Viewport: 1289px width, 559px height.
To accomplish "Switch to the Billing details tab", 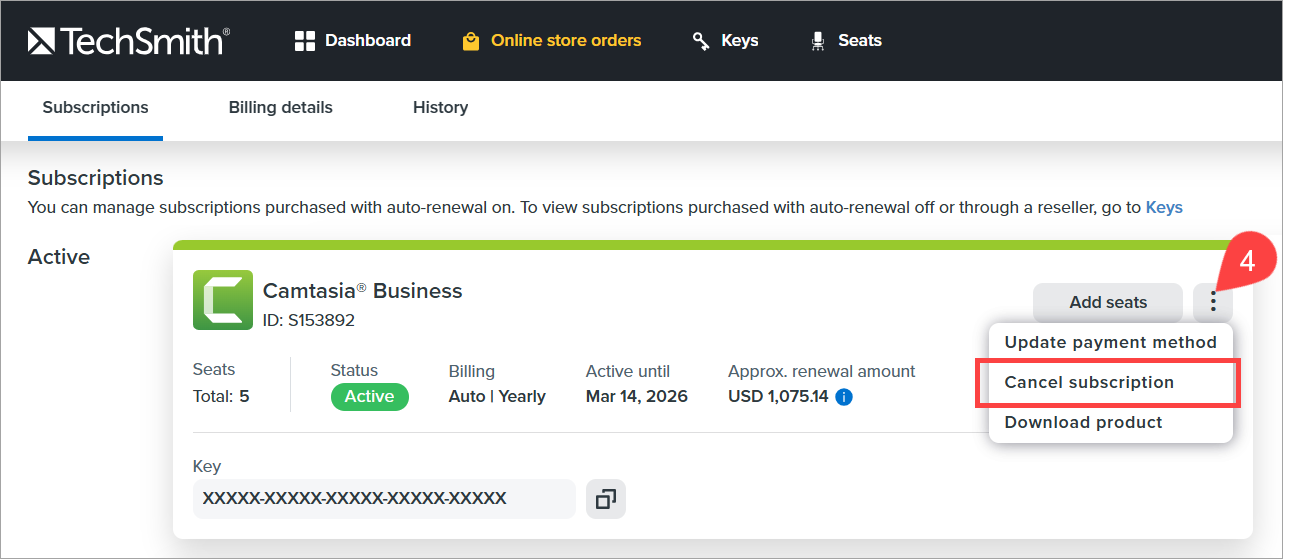I will pos(281,107).
